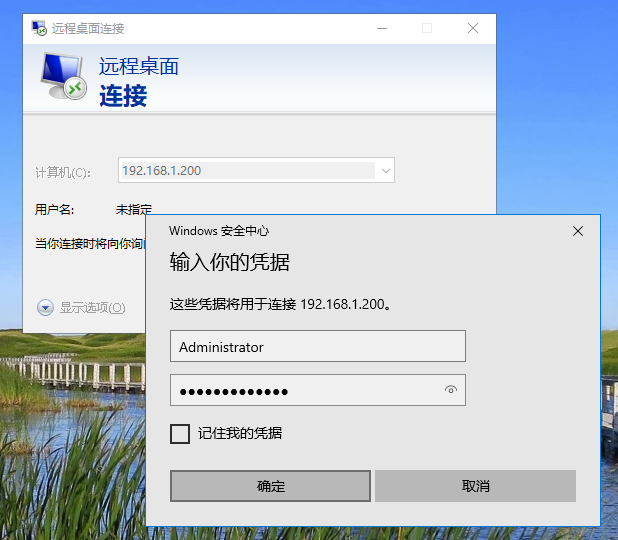Viewport: 618px width, 540px height.
Task: Open the 计算机 address dropdown arrow
Action: tap(385, 171)
